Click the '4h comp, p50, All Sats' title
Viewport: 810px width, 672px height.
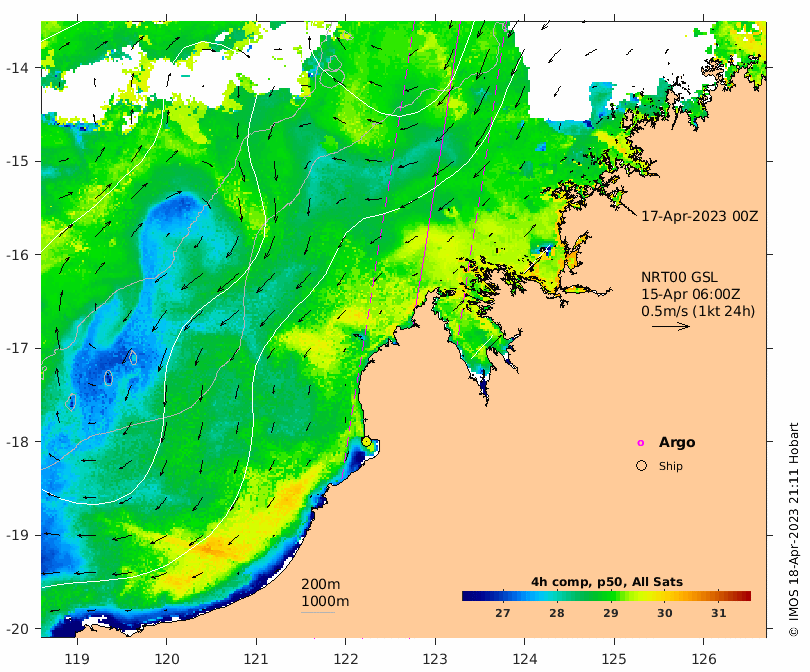pos(606,582)
